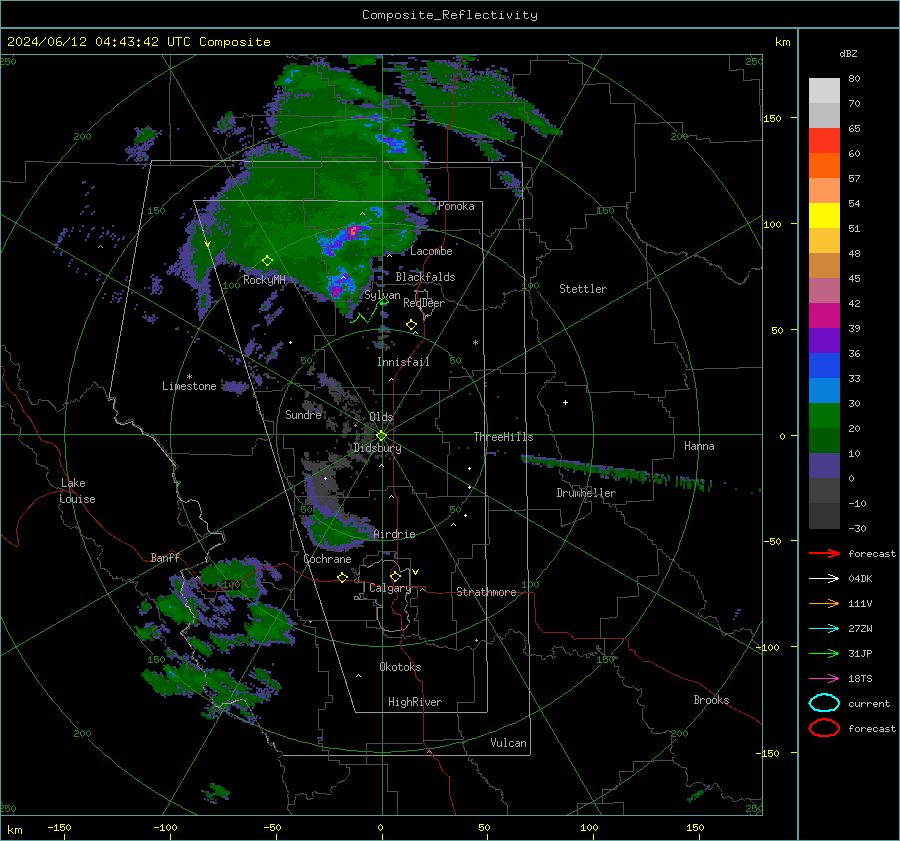Select the red 65-60 dBZ swatch
This screenshot has height=841, width=900.
[x=824, y=141]
